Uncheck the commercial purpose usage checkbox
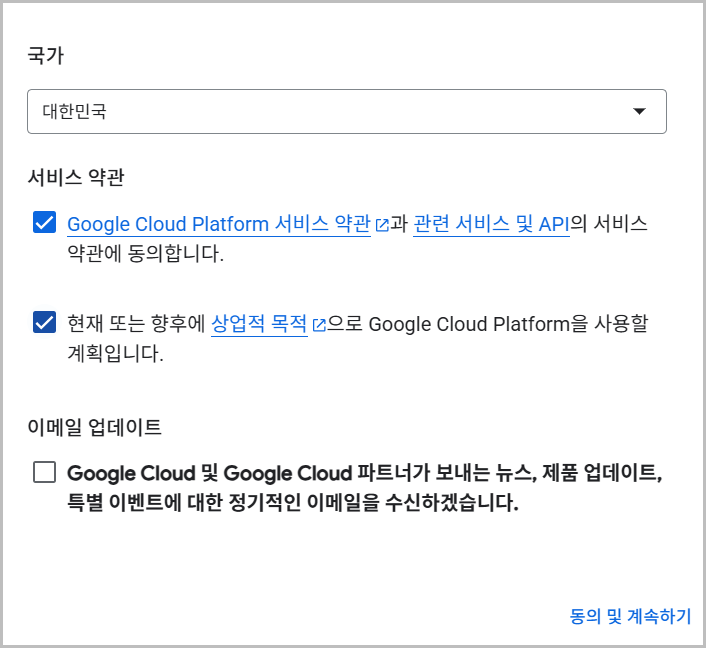This screenshot has height=648, width=706. (x=44, y=322)
